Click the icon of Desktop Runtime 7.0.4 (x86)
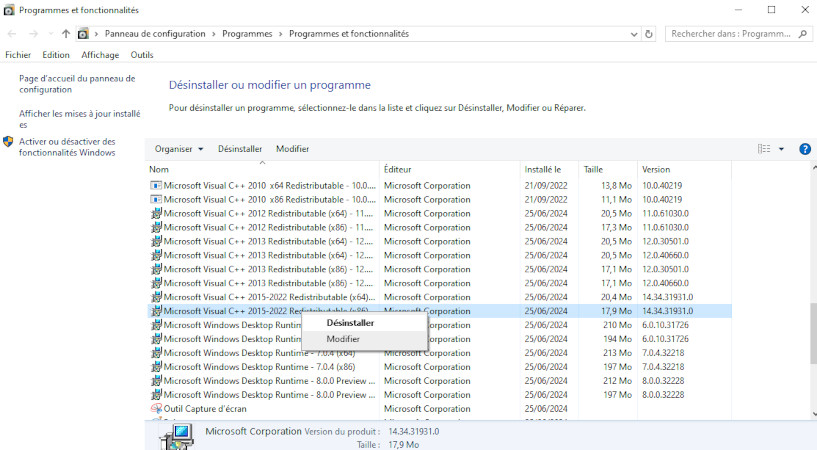817x450 pixels. [x=156, y=367]
